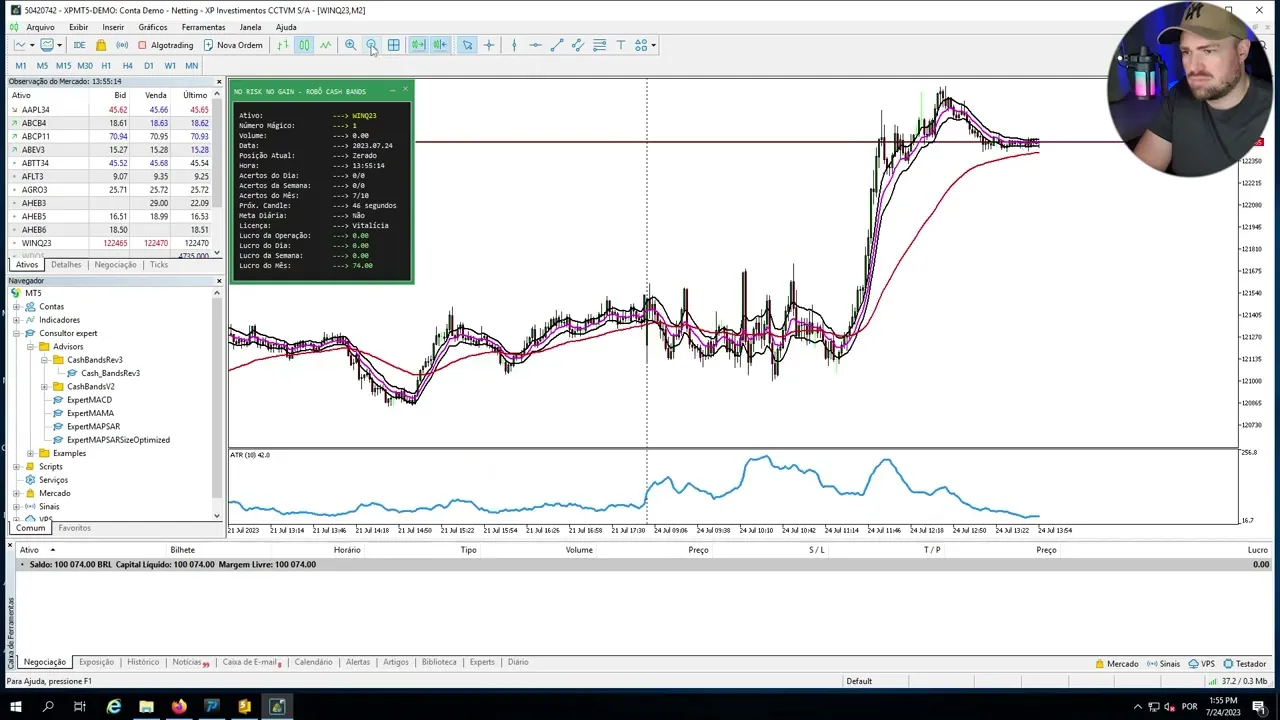This screenshot has width=1280, height=720.
Task: Click the Signals icon in toolbar
Action: click(122, 45)
